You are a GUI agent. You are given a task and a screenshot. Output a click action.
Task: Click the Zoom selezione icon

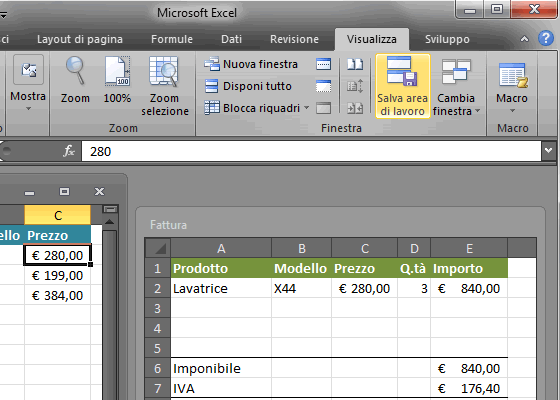(165, 86)
